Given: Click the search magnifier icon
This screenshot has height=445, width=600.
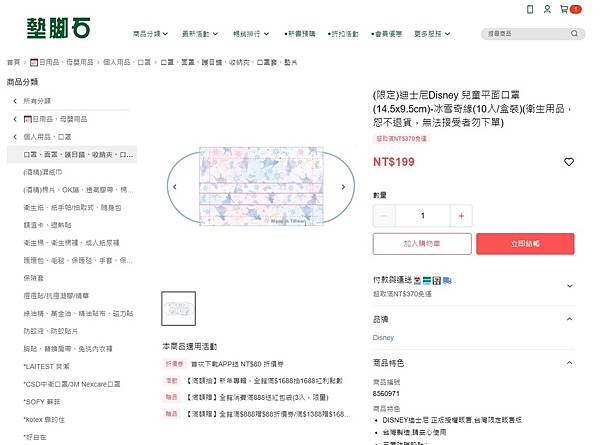Looking at the screenshot, I should pos(574,34).
